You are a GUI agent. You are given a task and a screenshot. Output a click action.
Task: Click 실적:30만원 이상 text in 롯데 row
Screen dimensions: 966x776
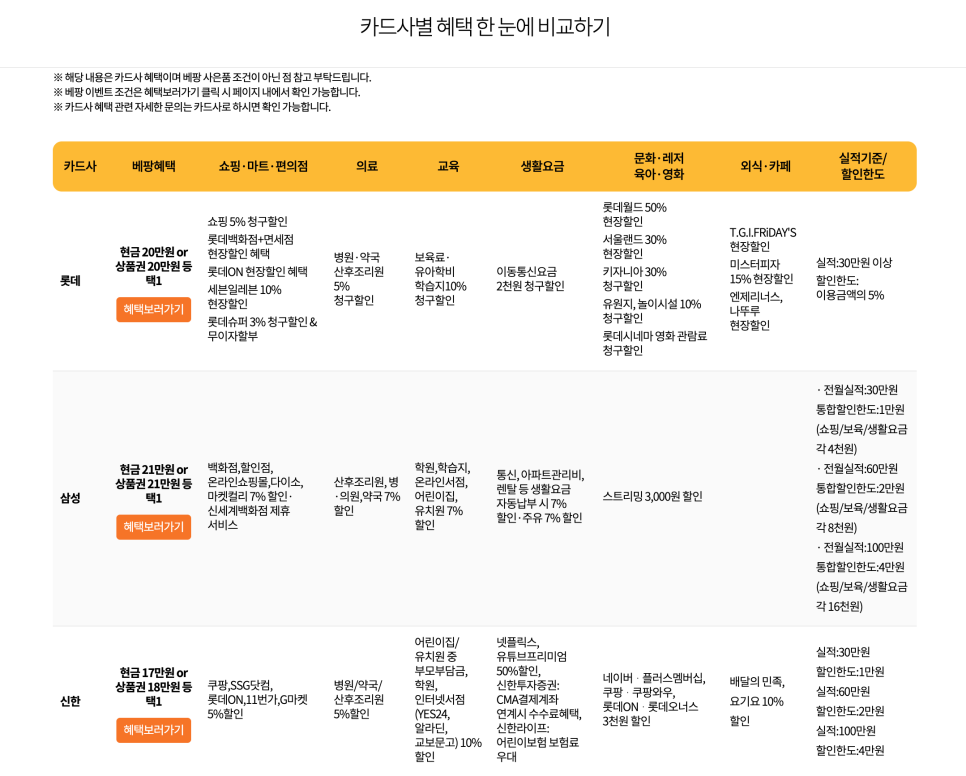pyautogui.click(x=854, y=263)
